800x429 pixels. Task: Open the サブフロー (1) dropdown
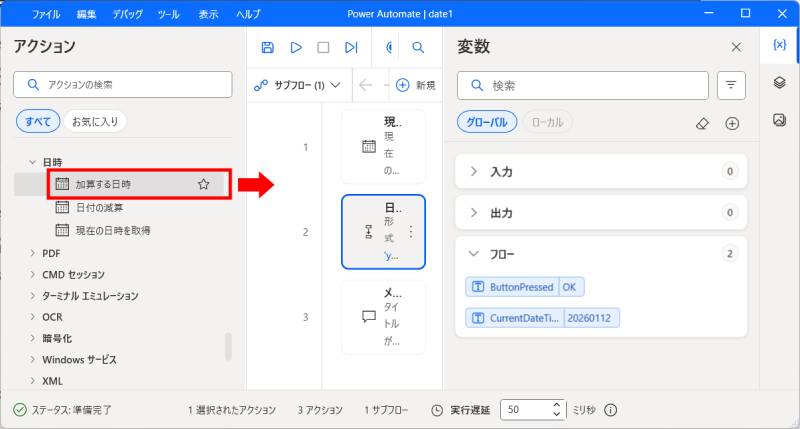pos(297,85)
